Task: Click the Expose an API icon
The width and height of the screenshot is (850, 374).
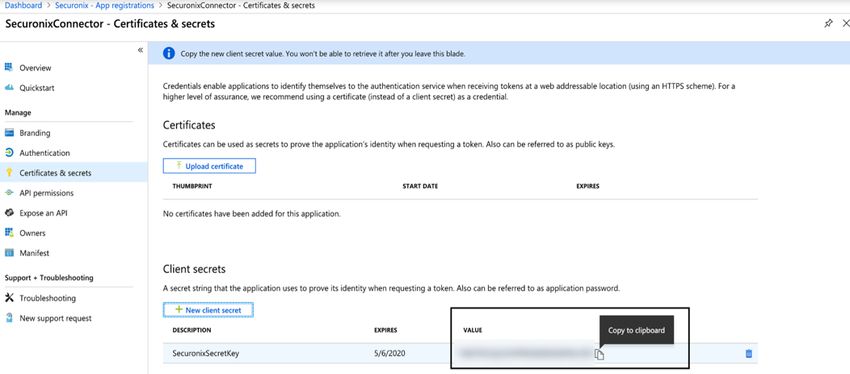Action: coord(9,213)
